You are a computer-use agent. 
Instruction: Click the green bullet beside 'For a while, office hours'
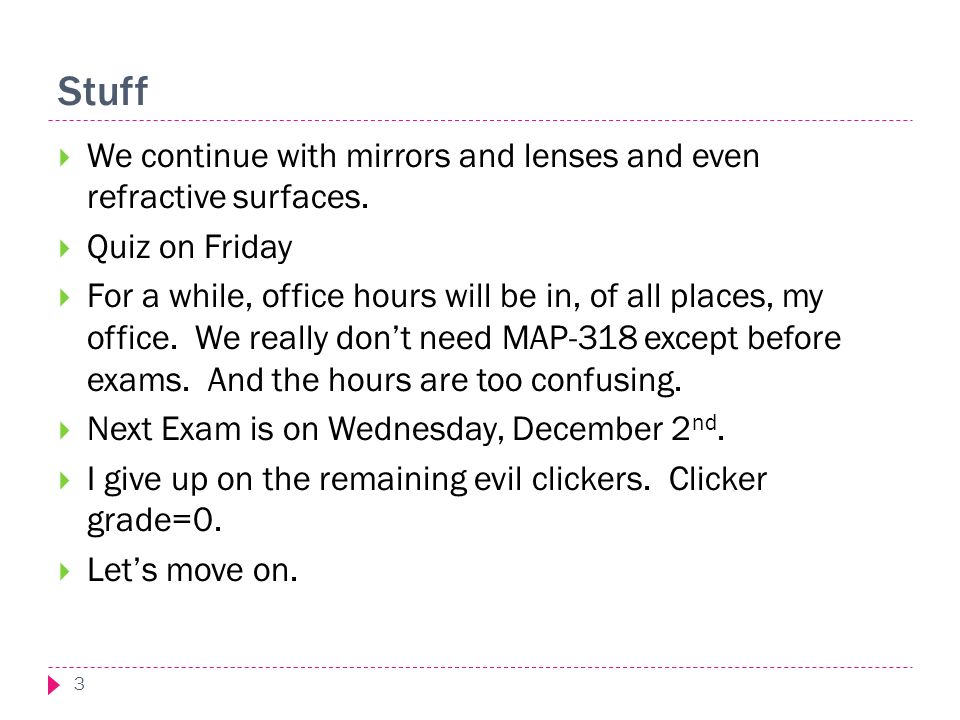[x=64, y=298]
